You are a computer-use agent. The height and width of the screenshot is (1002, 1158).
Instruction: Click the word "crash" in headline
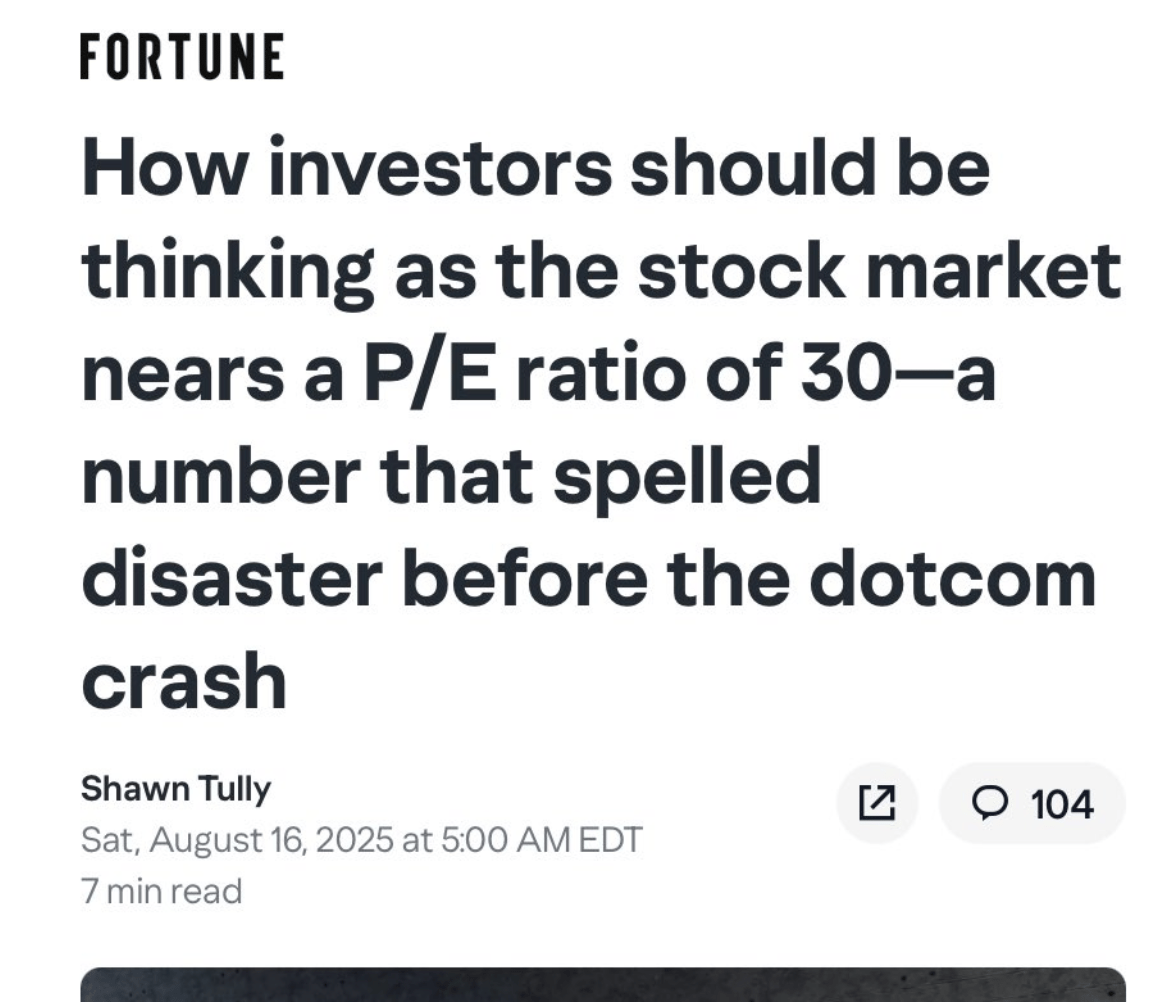tap(184, 680)
